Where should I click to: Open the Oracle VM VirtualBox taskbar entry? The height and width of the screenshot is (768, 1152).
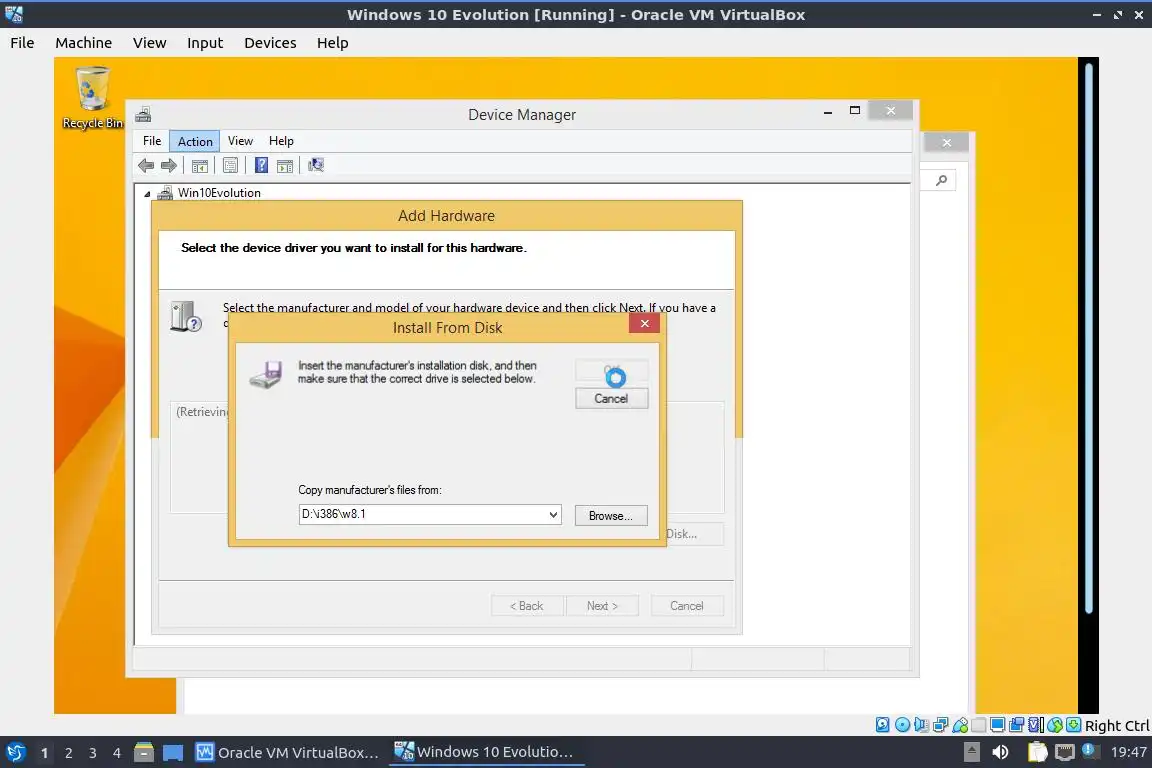point(287,753)
